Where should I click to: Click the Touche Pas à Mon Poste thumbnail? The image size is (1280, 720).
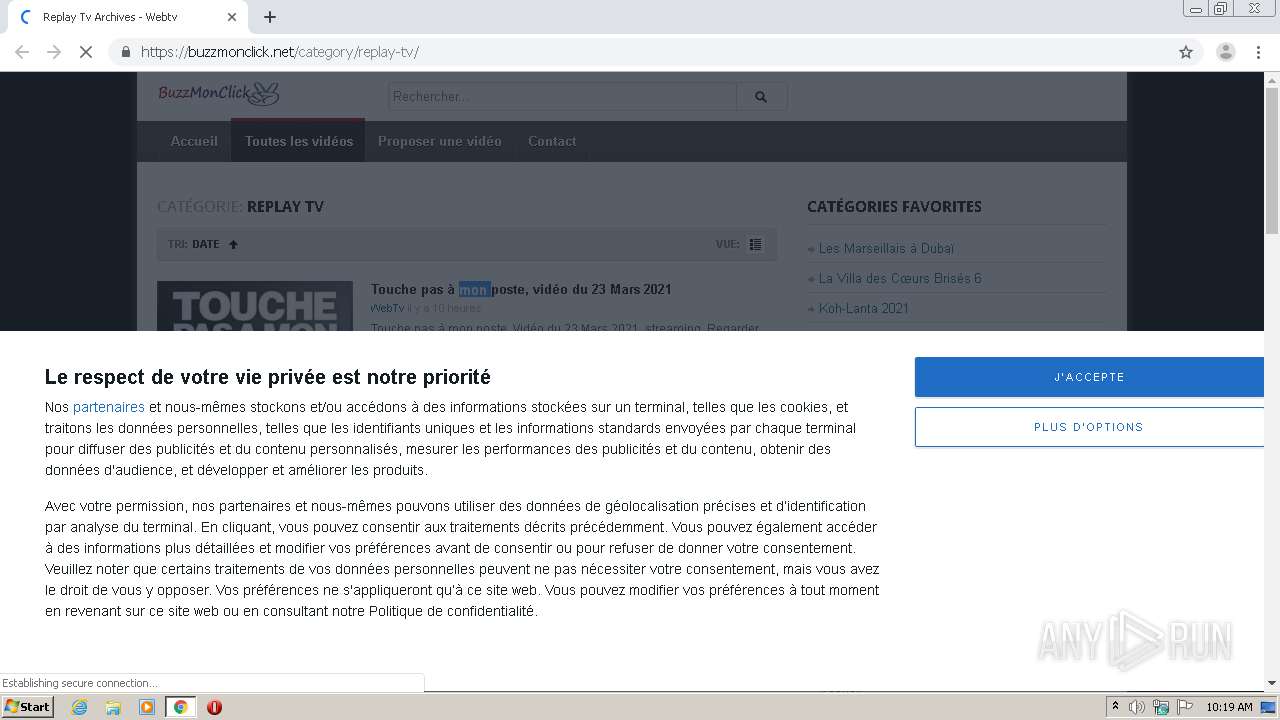coord(255,306)
